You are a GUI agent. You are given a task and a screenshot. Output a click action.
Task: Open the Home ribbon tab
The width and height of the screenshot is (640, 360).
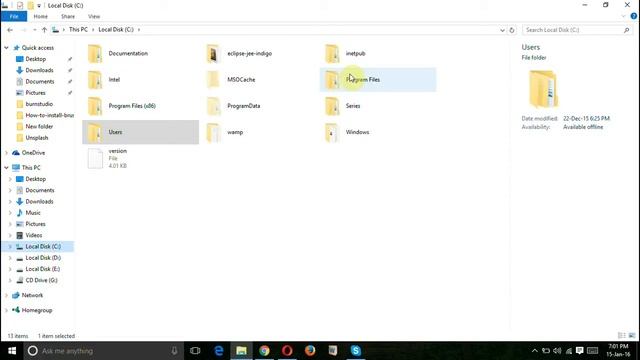click(x=40, y=16)
